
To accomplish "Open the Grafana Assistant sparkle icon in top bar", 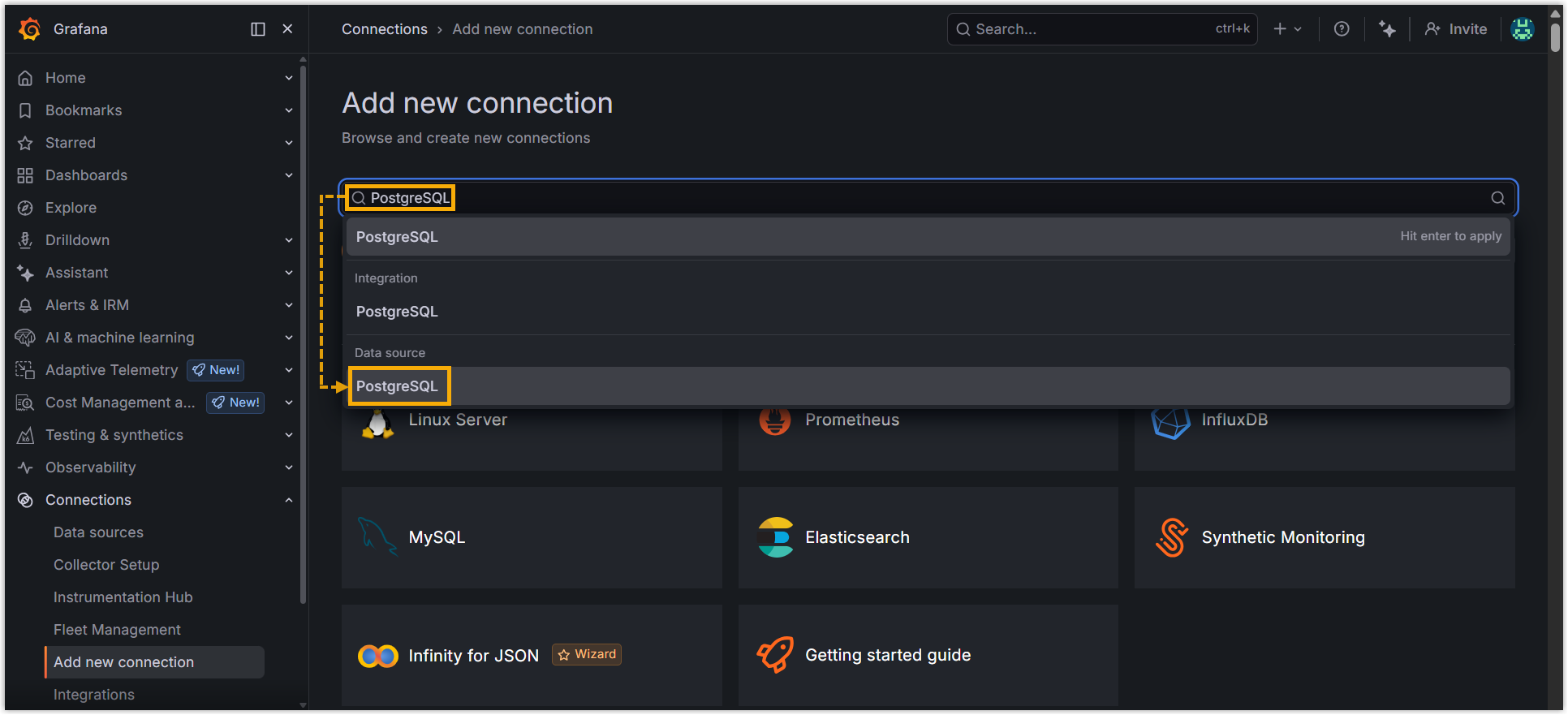I will 1387,29.
